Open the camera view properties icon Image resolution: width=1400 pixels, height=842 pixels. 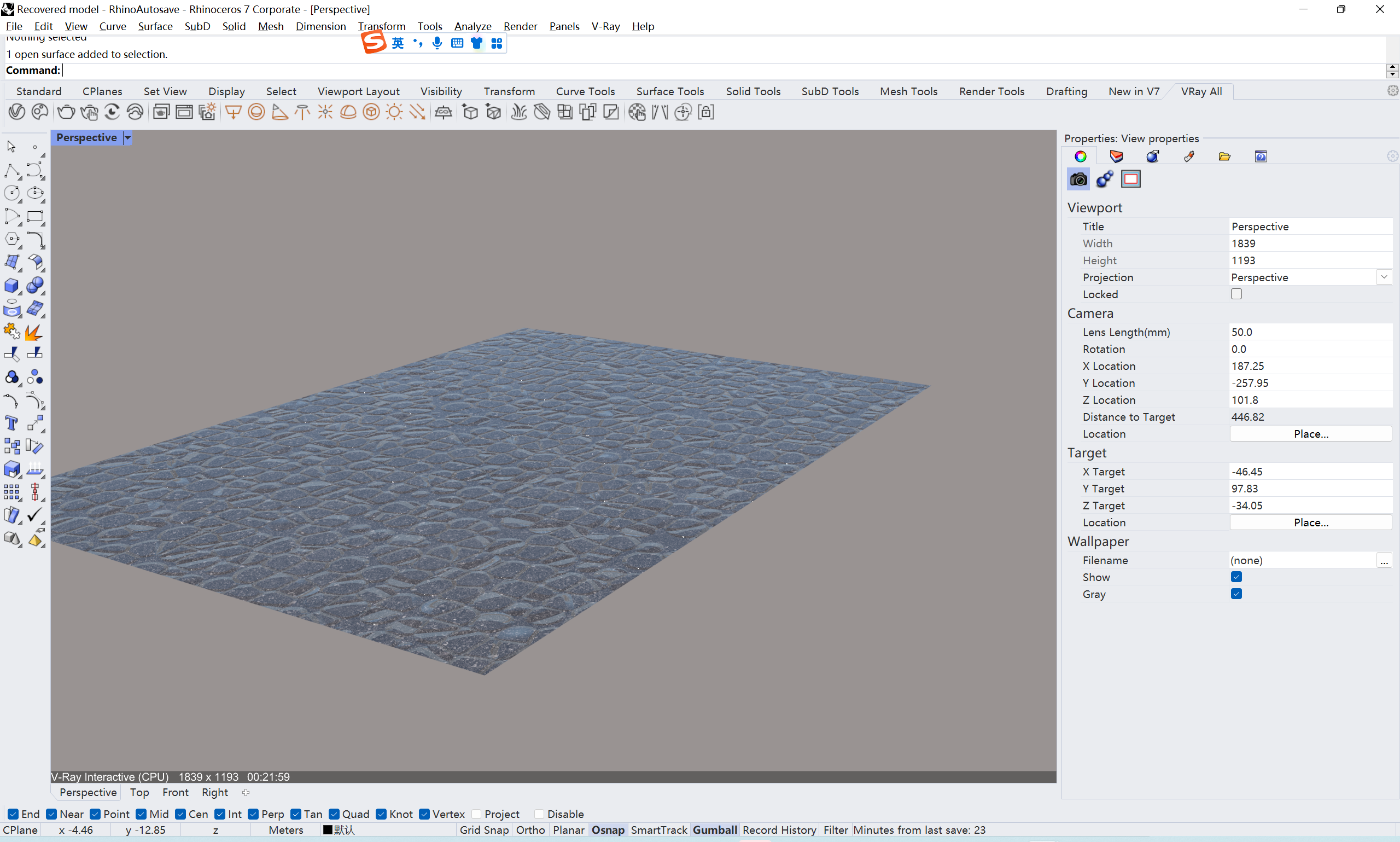click(1078, 179)
